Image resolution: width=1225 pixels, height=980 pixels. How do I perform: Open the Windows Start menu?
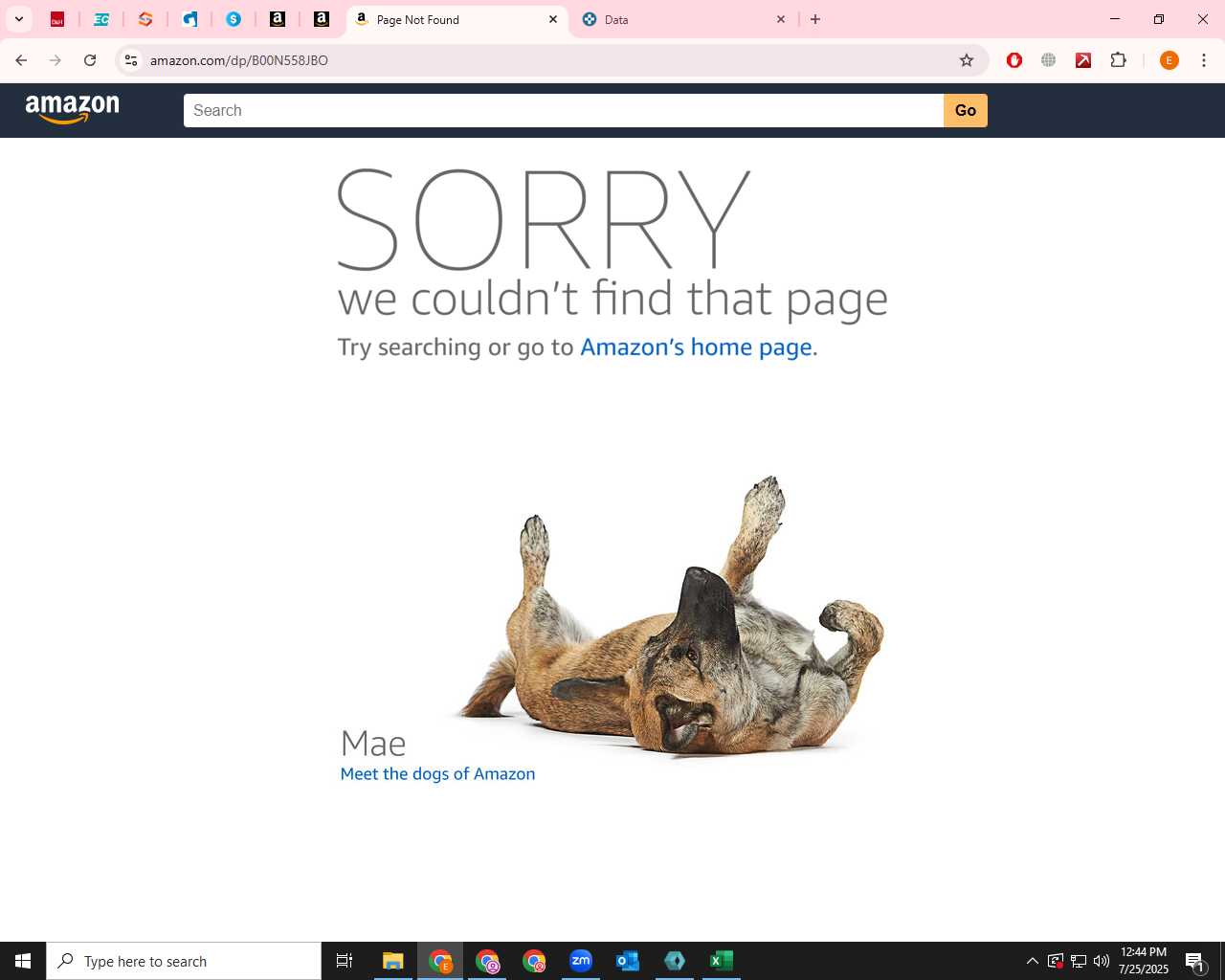(23, 961)
